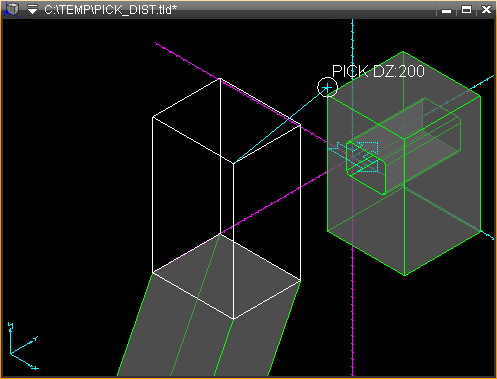Click the C:\TEMP\PICK_DIST.tld title text
Image resolution: width=497 pixels, height=379 pixels.
[x=110, y=9]
